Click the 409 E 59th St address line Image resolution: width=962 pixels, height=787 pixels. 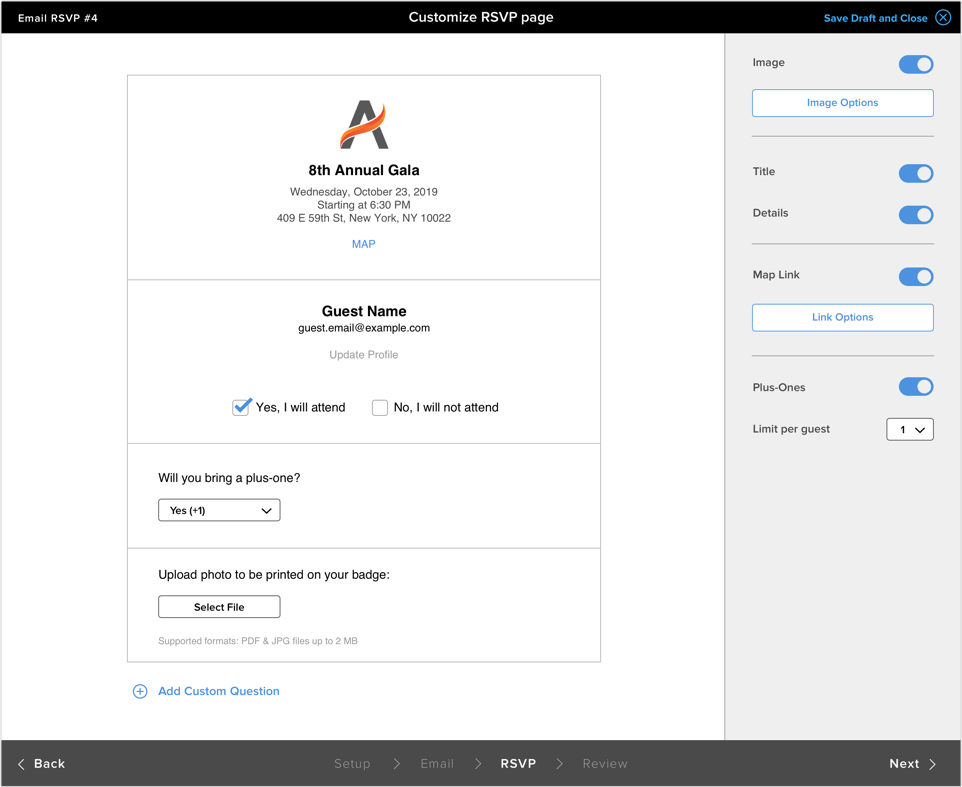coord(364,218)
